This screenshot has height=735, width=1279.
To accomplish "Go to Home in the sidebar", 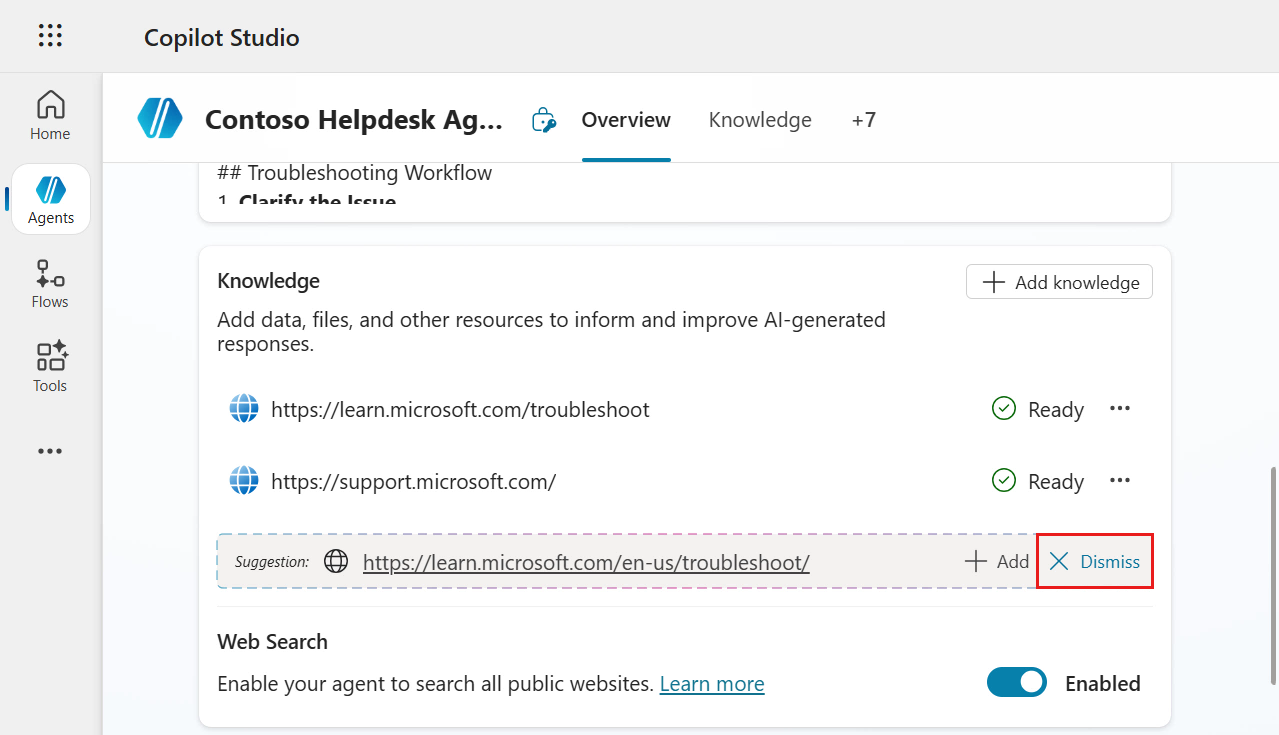I will (50, 115).
